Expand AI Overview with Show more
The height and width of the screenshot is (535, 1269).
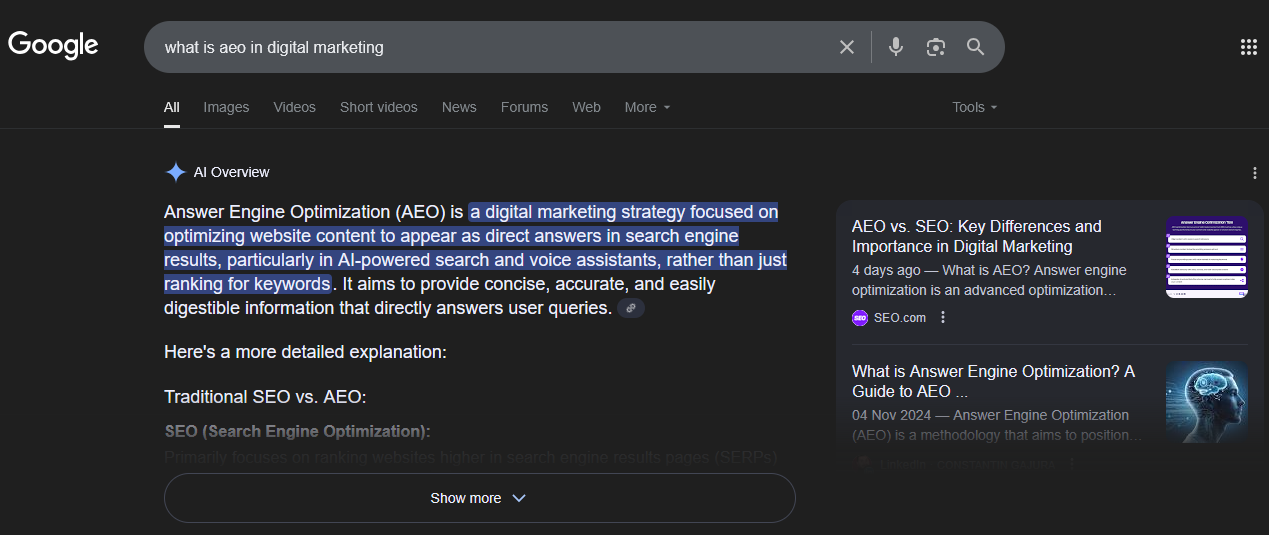tap(479, 498)
